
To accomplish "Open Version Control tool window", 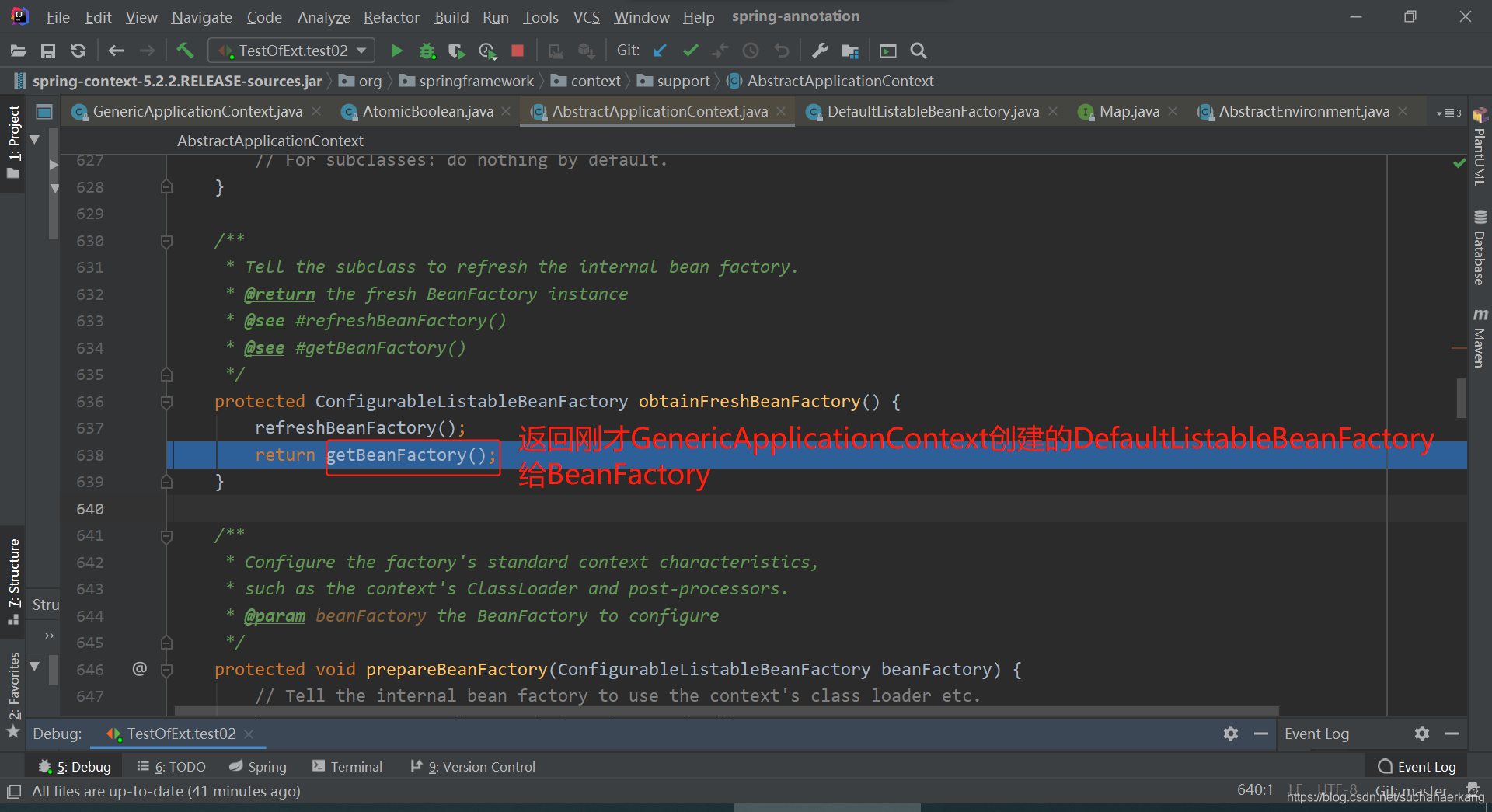I will 473,767.
